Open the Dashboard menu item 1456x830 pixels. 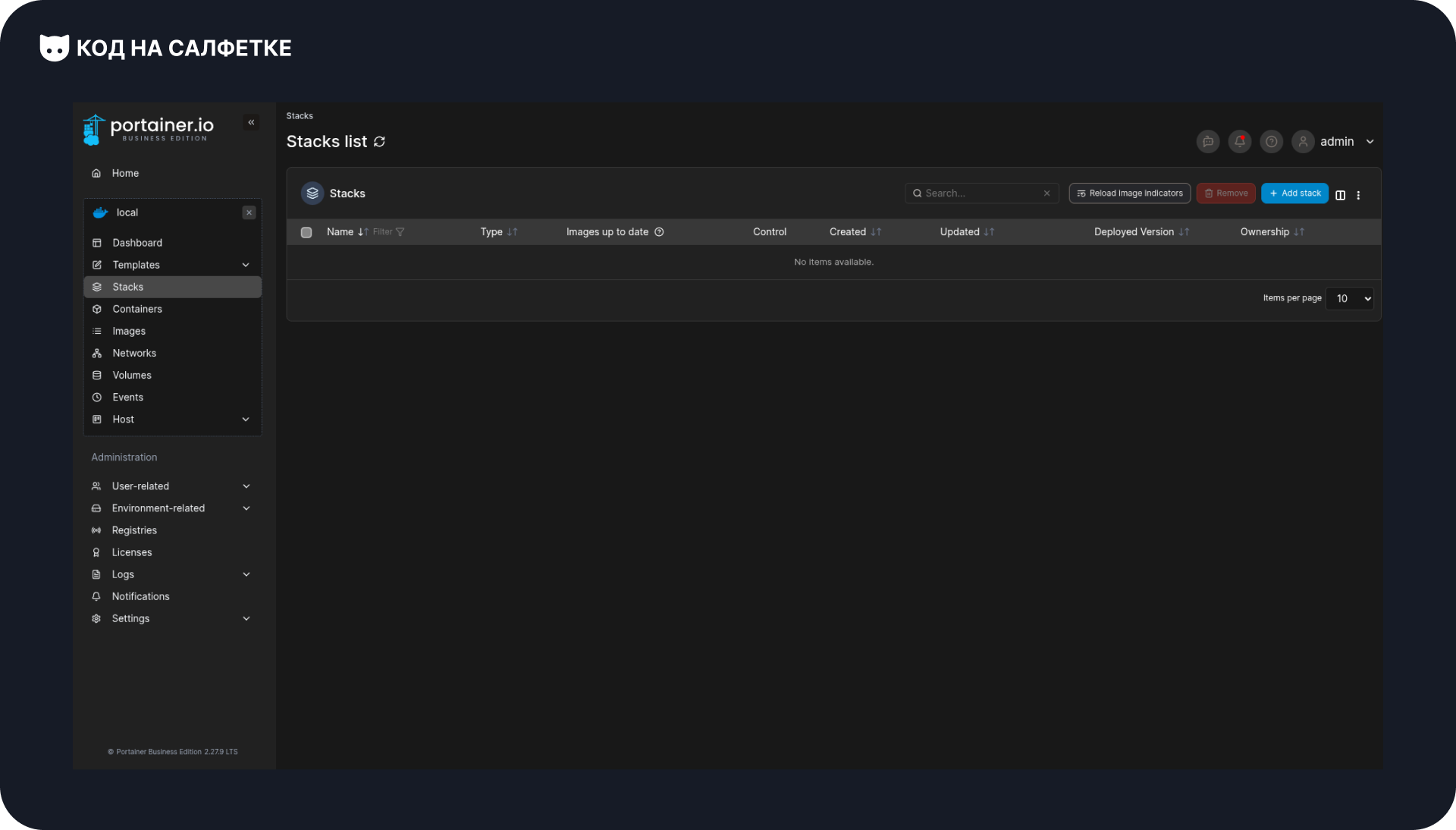click(172, 243)
